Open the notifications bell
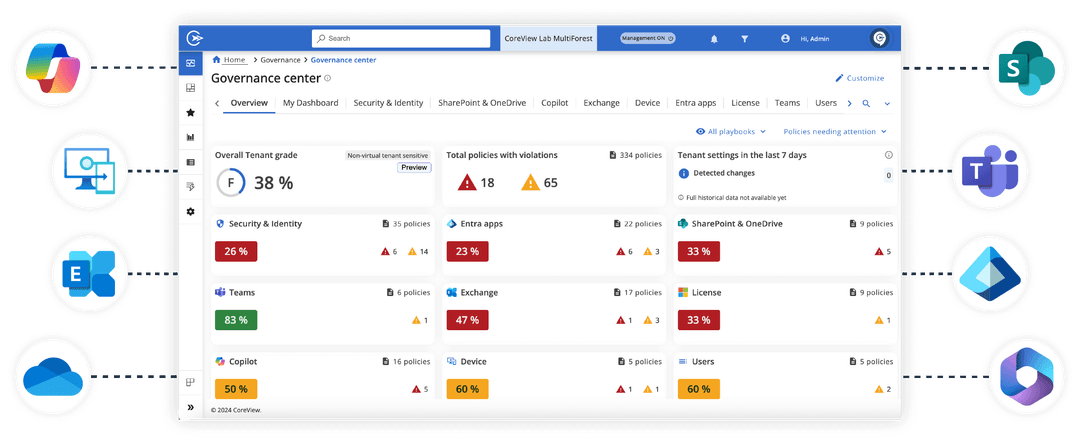This screenshot has height=444, width=1080. (x=714, y=39)
